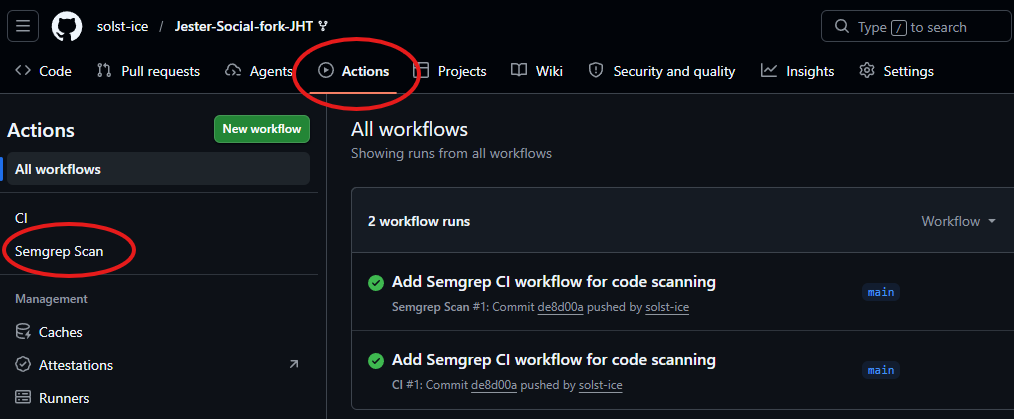
Task: Click the Runners server icon
Action: tap(23, 398)
